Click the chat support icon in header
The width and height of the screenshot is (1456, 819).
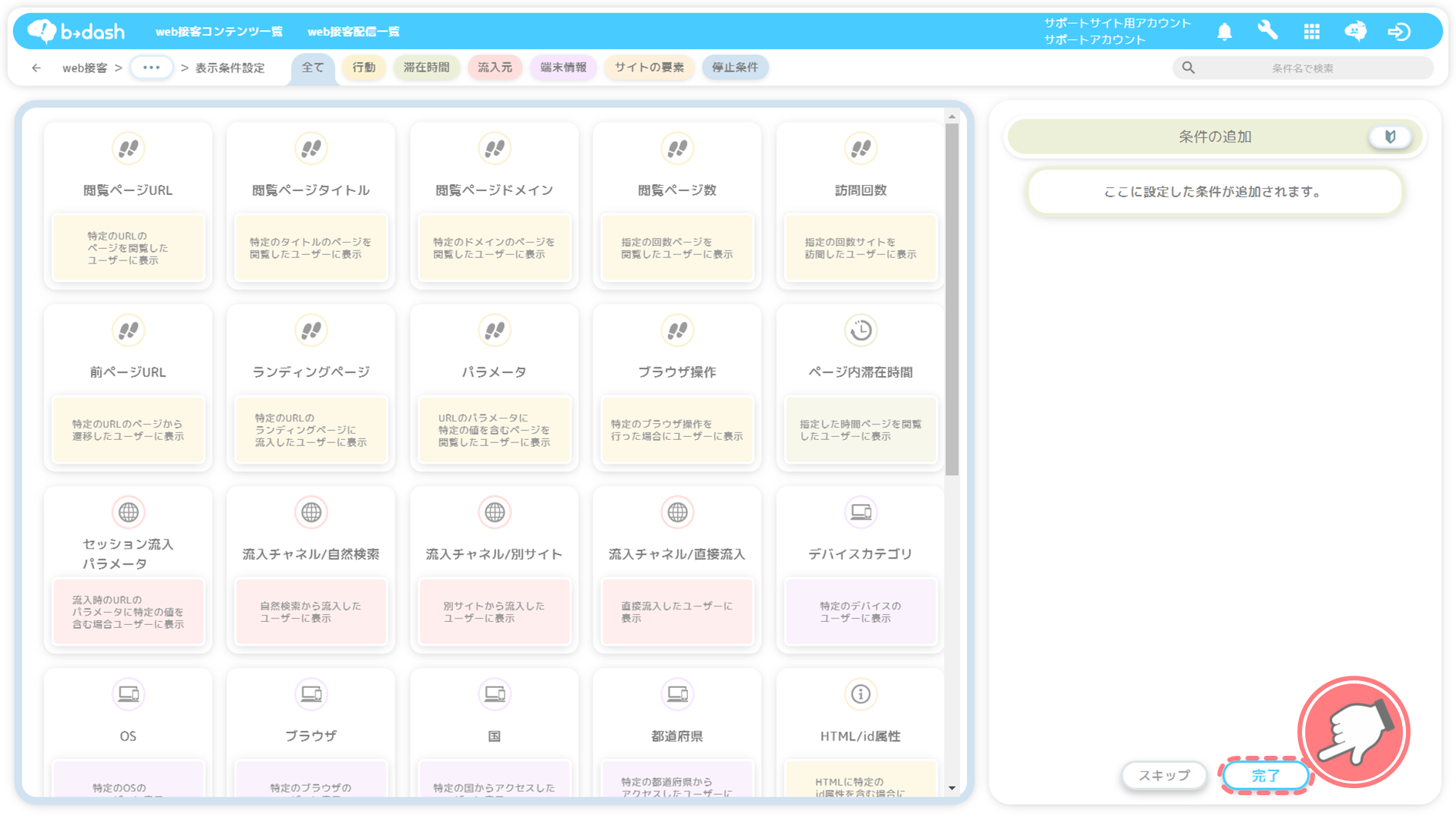click(1355, 31)
